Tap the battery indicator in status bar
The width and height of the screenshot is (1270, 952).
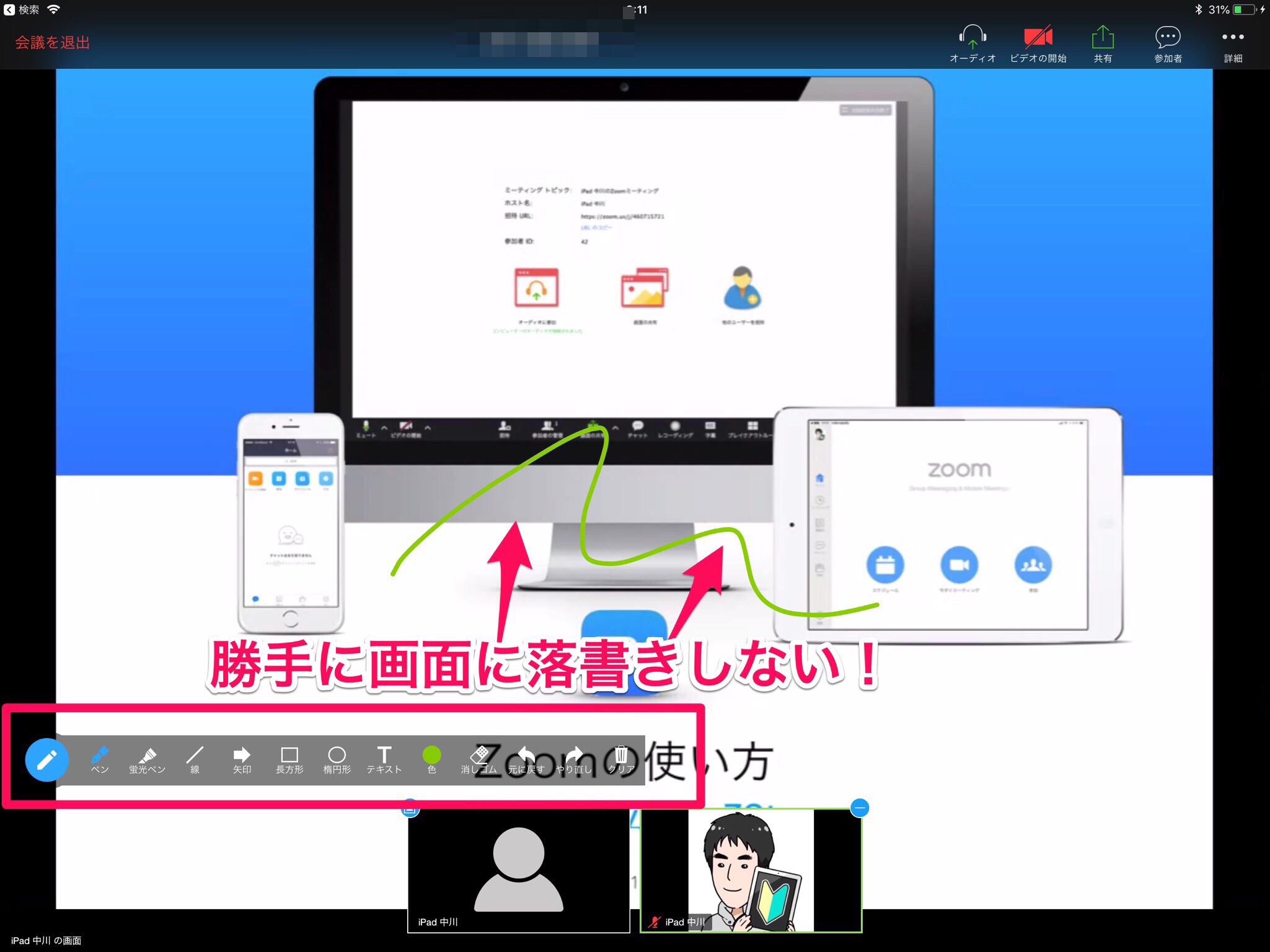1245,9
